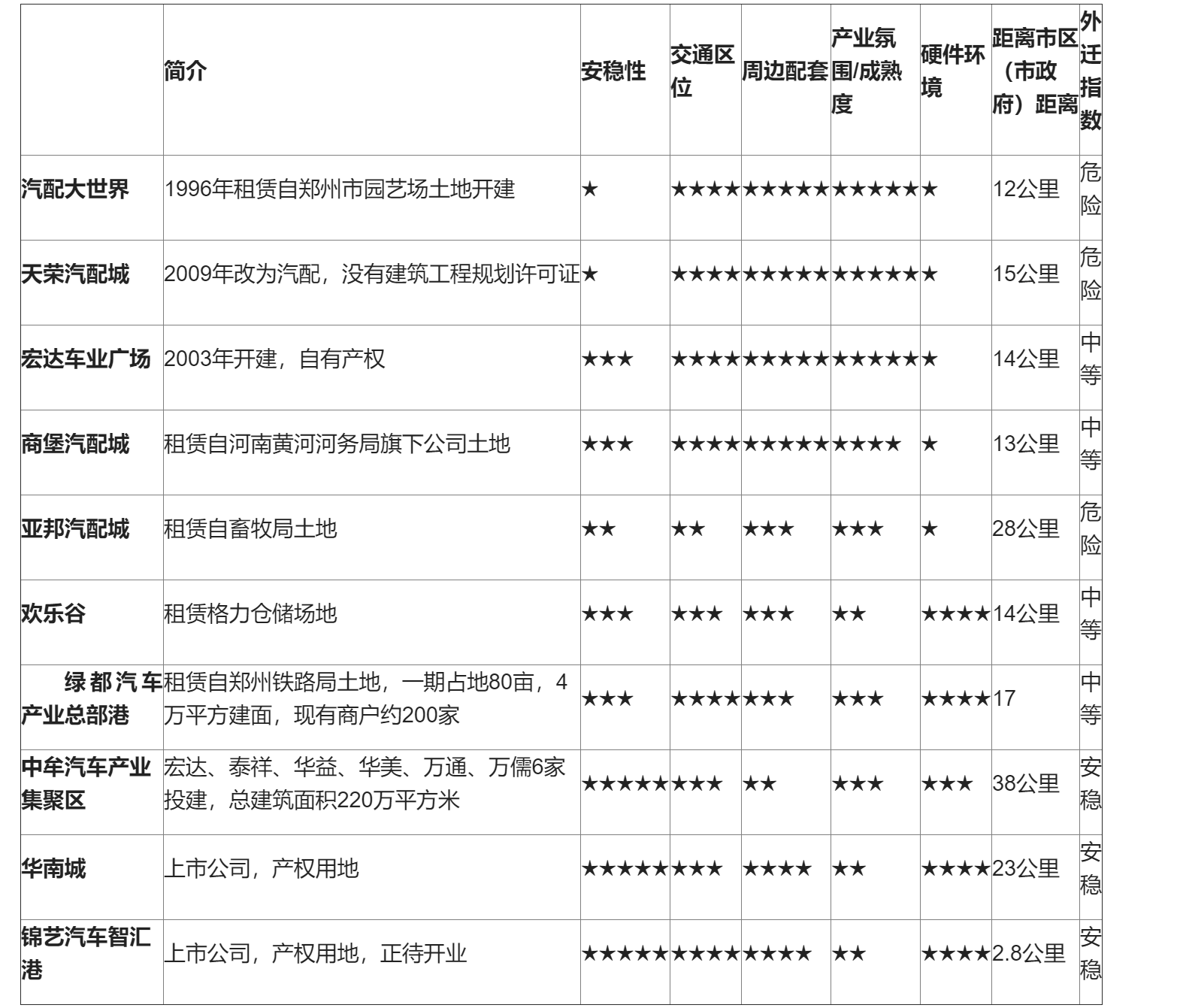Viewport: 1177px width, 1008px height.
Task: Select the 亚邦汽配城 row name
Action: coord(75,529)
